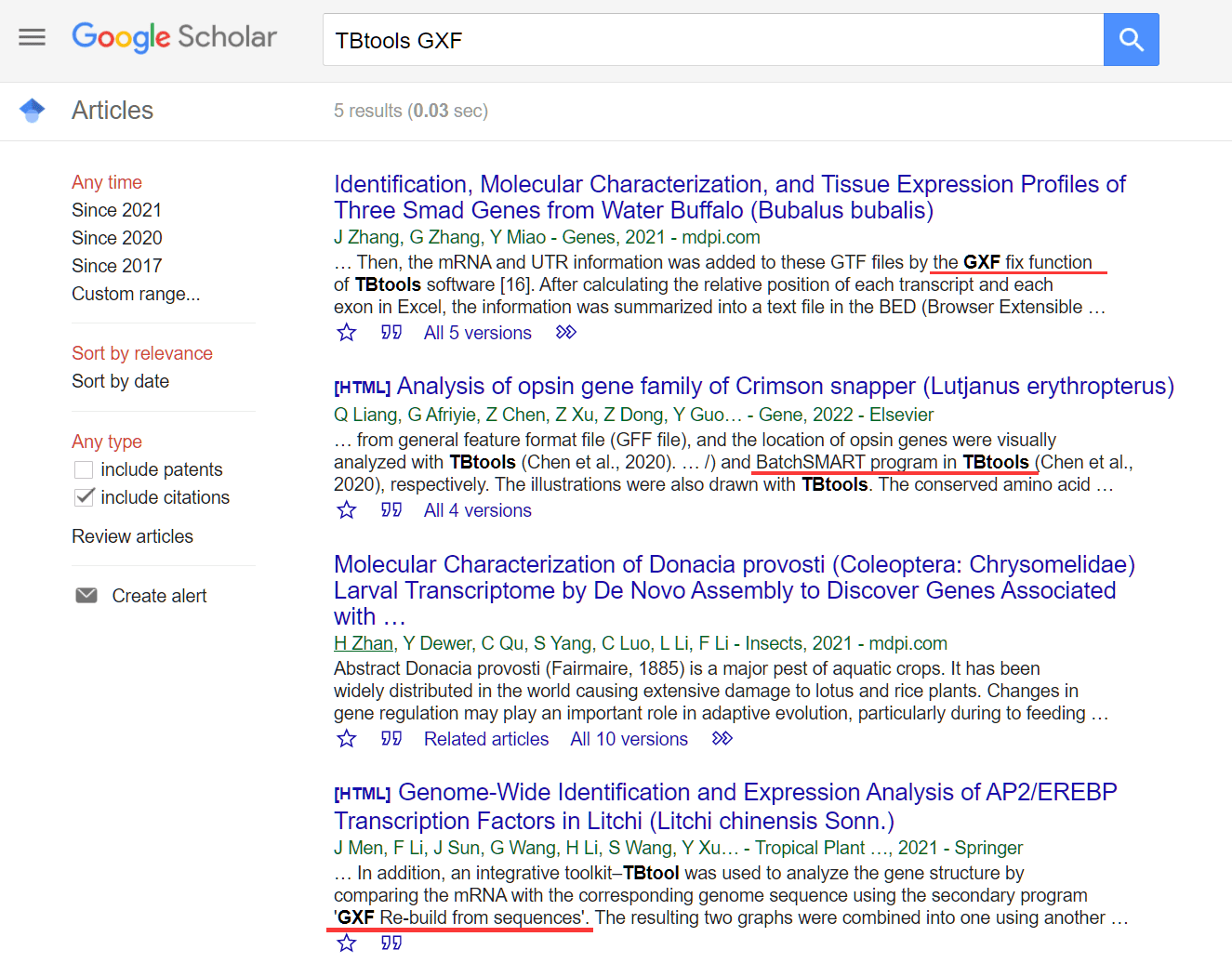
Task: Show more options for Donacia provosti article
Action: point(722,739)
